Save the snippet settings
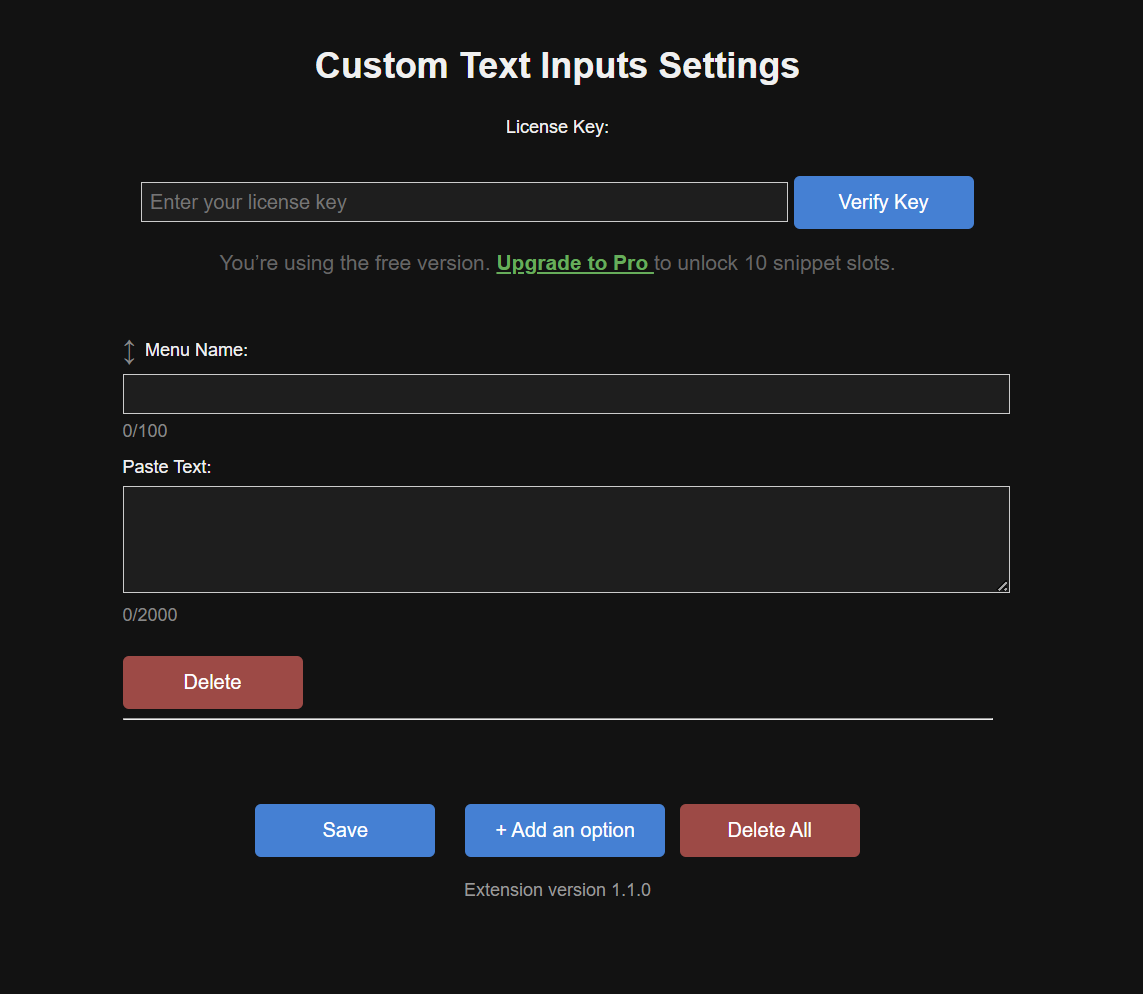The width and height of the screenshot is (1143, 994). pyautogui.click(x=345, y=830)
